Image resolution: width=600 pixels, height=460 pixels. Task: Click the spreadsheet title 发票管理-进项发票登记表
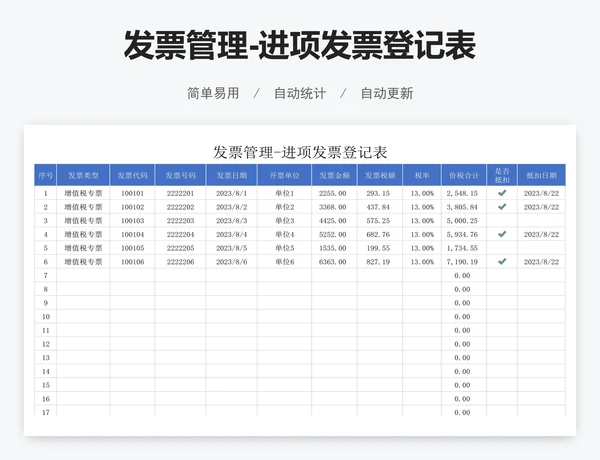point(300,152)
